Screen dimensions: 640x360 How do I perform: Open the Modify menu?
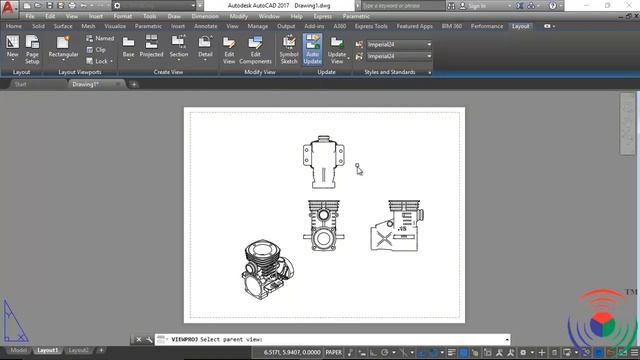pyautogui.click(x=238, y=16)
